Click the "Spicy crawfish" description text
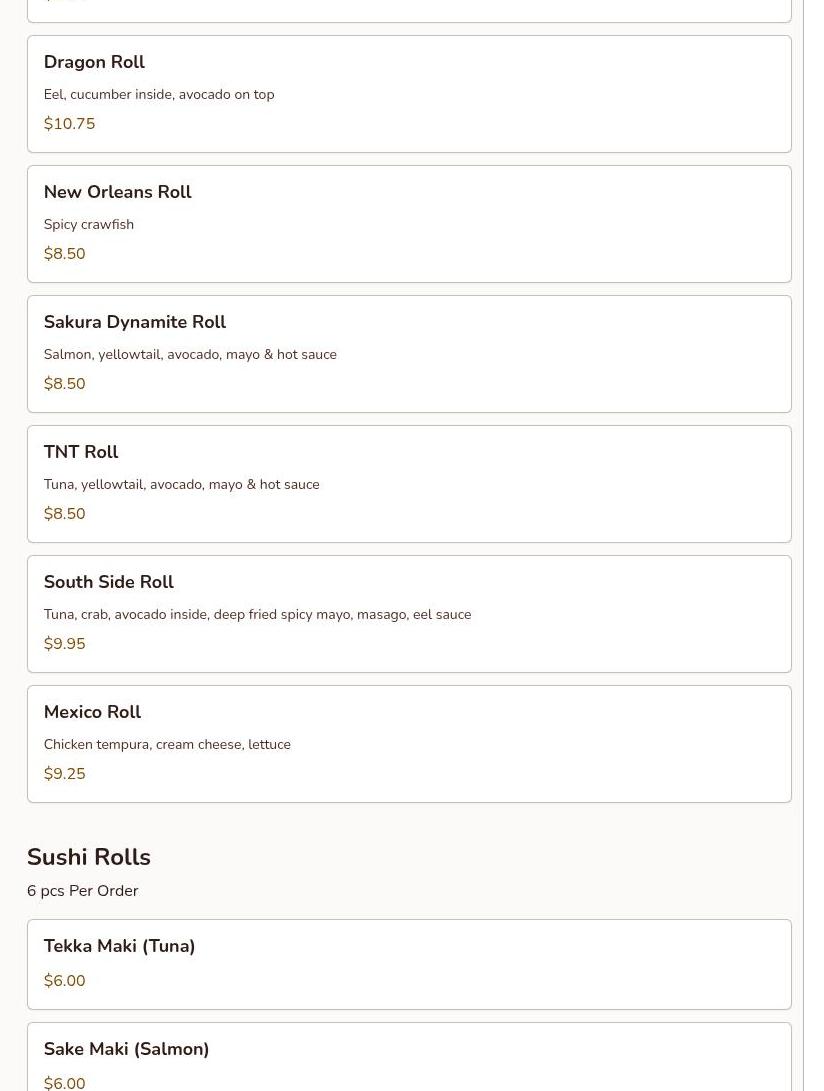824x1091 pixels. point(88,225)
